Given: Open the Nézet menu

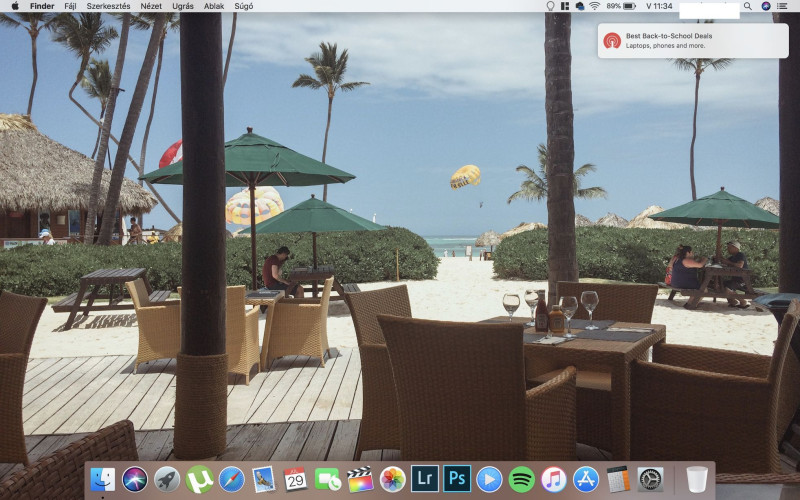Looking at the screenshot, I should [x=151, y=6].
